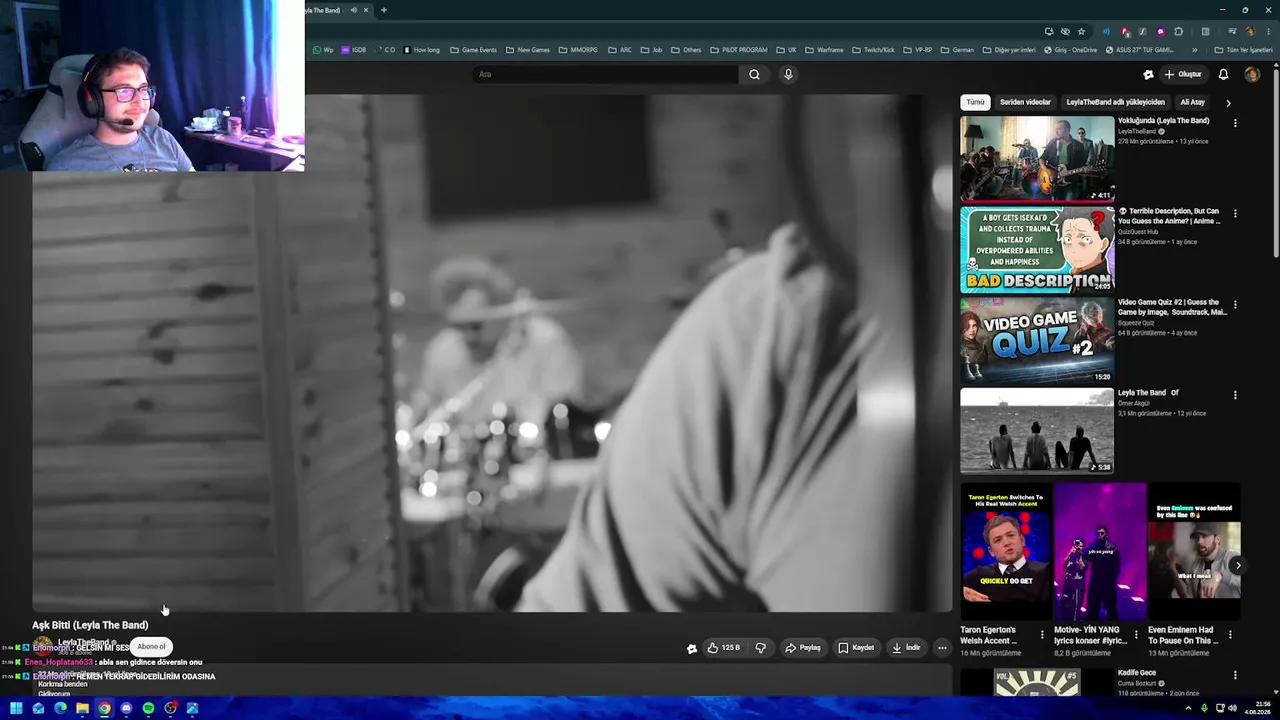Open the Even Eminem Had To Pause short
This screenshot has height=720, width=1280.
click(x=1194, y=552)
